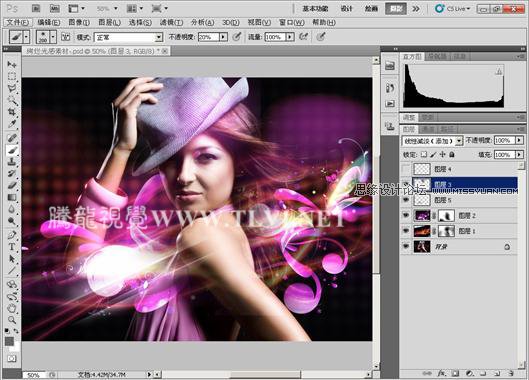Open the opacity 20% slider arrow
The height and width of the screenshot is (380, 529).
[x=223, y=37]
